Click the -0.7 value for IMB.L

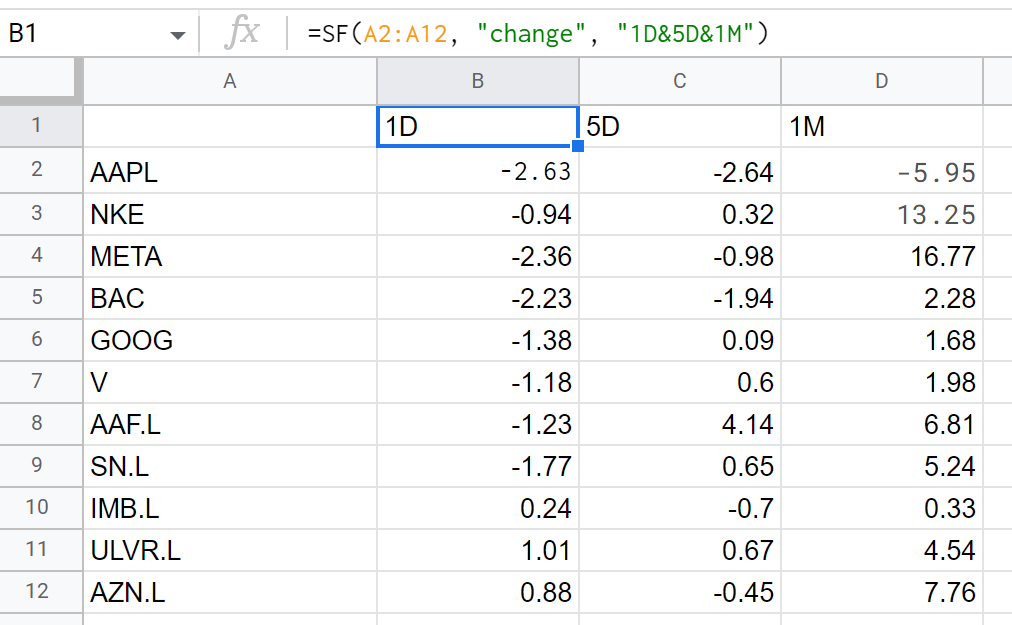pyautogui.click(x=680, y=507)
